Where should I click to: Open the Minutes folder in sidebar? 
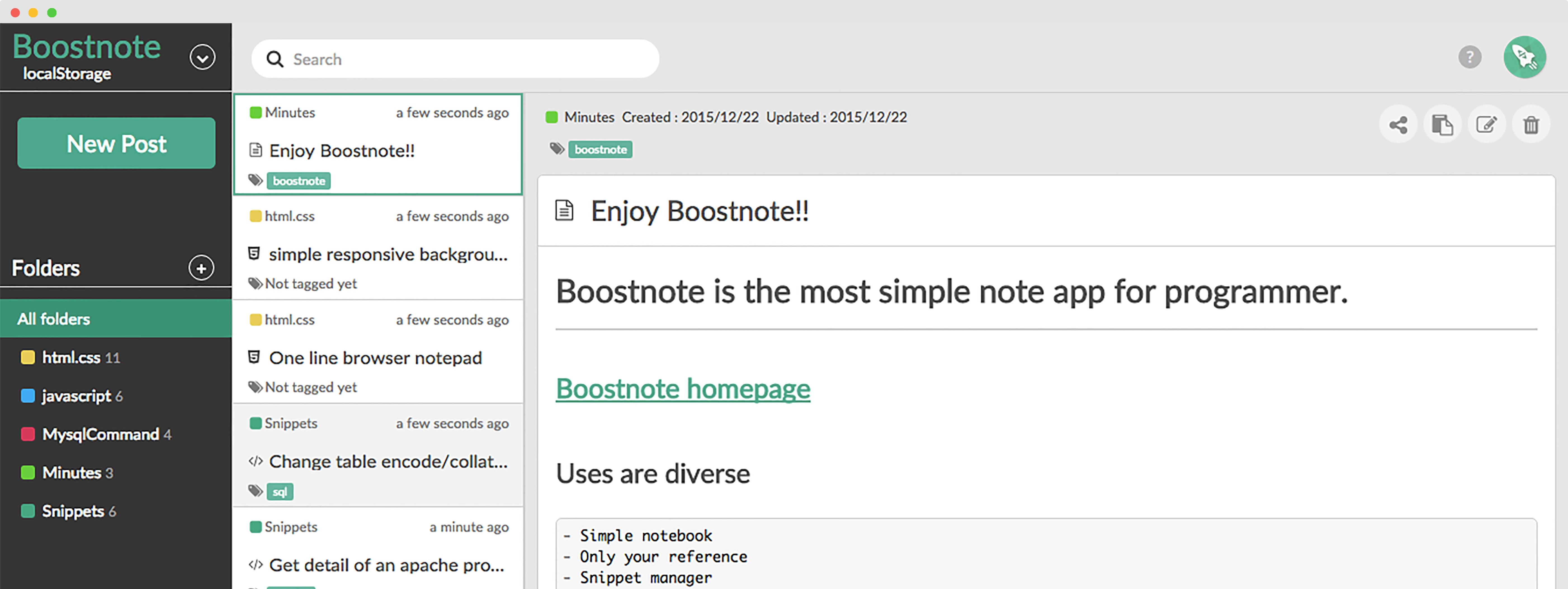(116, 472)
